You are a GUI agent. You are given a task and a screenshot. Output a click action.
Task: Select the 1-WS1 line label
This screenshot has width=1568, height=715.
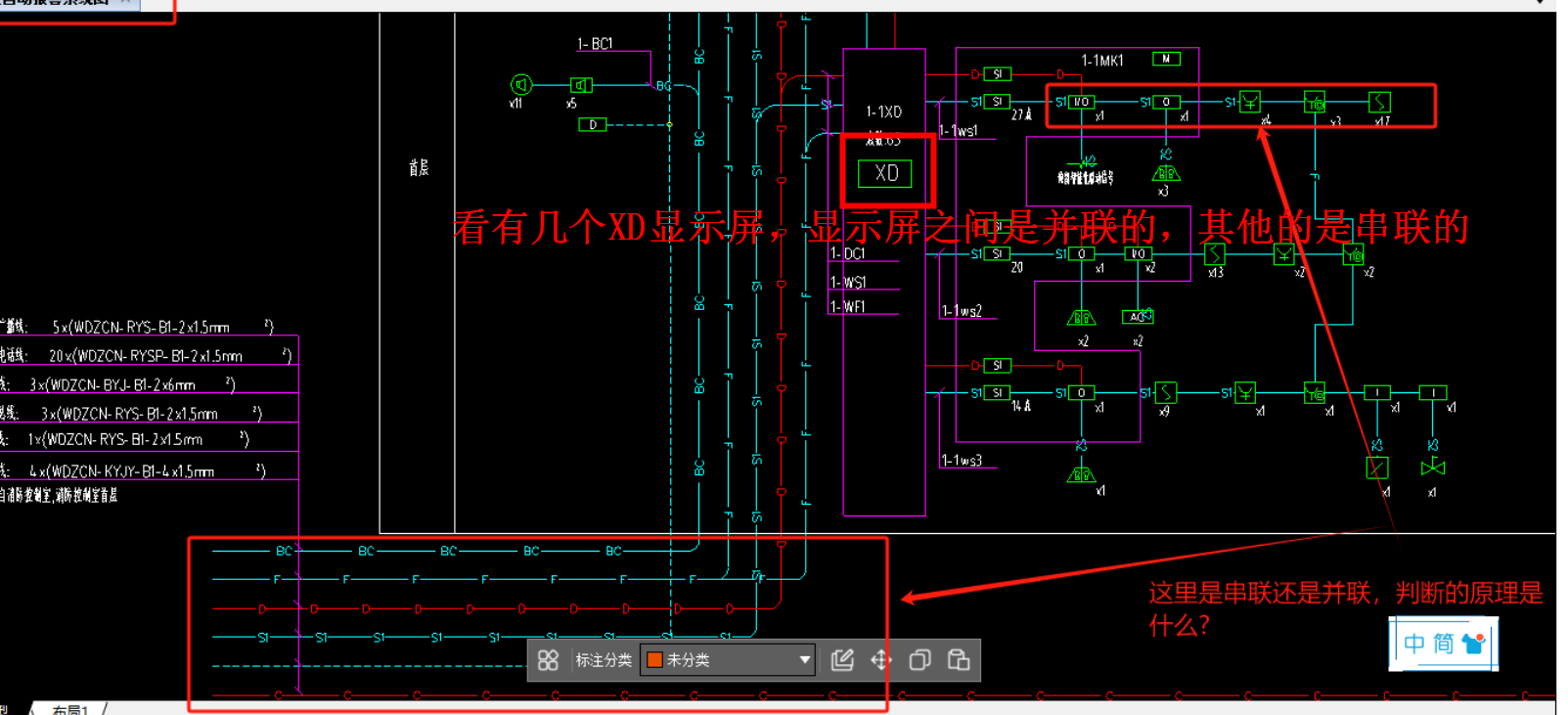point(848,283)
